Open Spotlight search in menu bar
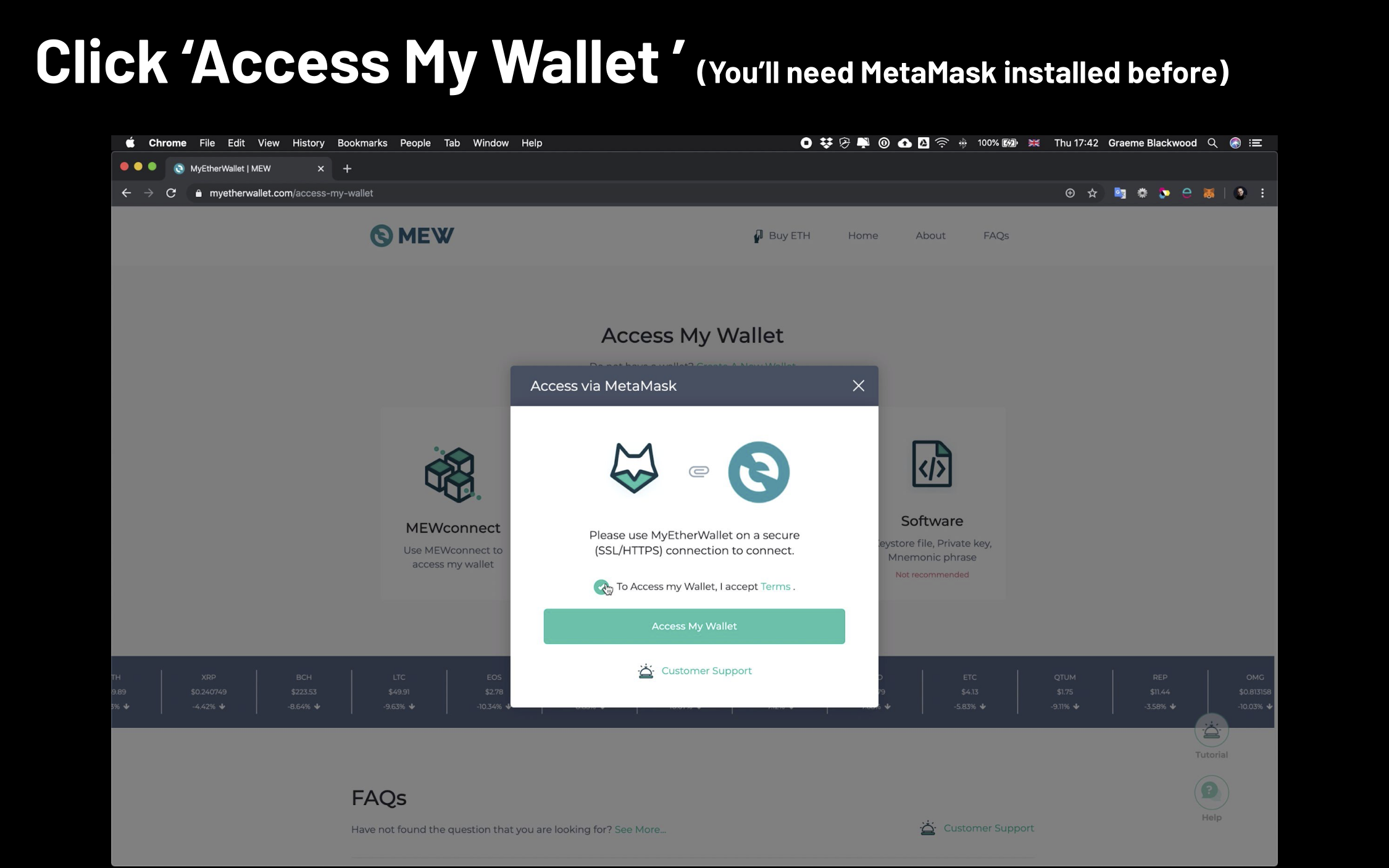 (1212, 143)
